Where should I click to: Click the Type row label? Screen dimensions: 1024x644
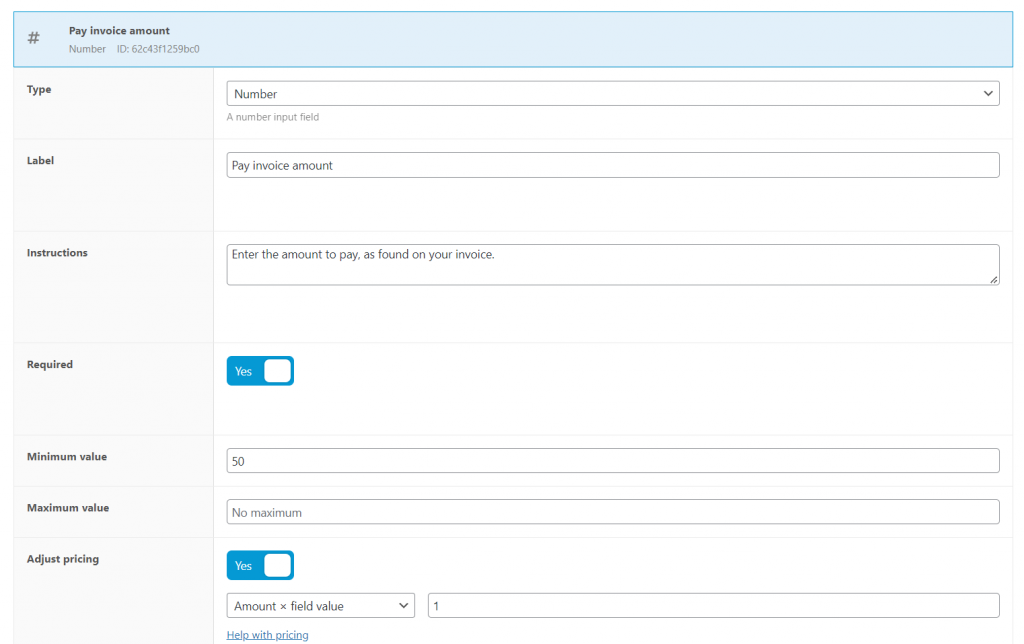[x=38, y=89]
